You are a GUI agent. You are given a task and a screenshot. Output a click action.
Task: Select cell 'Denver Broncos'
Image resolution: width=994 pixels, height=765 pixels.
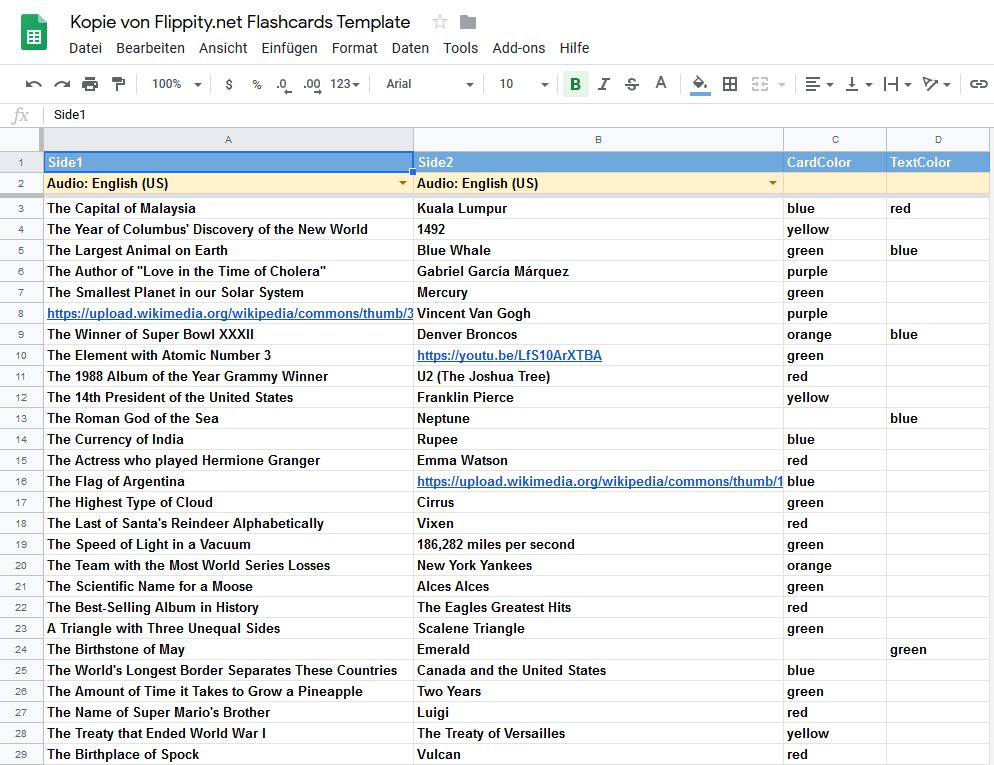(598, 334)
